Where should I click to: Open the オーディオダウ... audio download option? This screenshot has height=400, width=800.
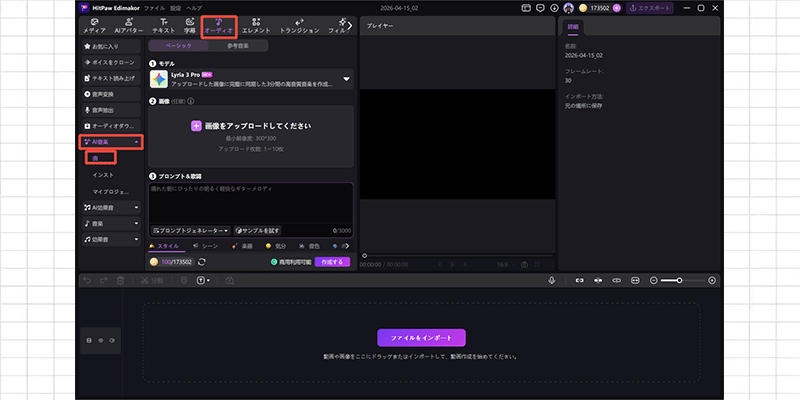click(111, 126)
